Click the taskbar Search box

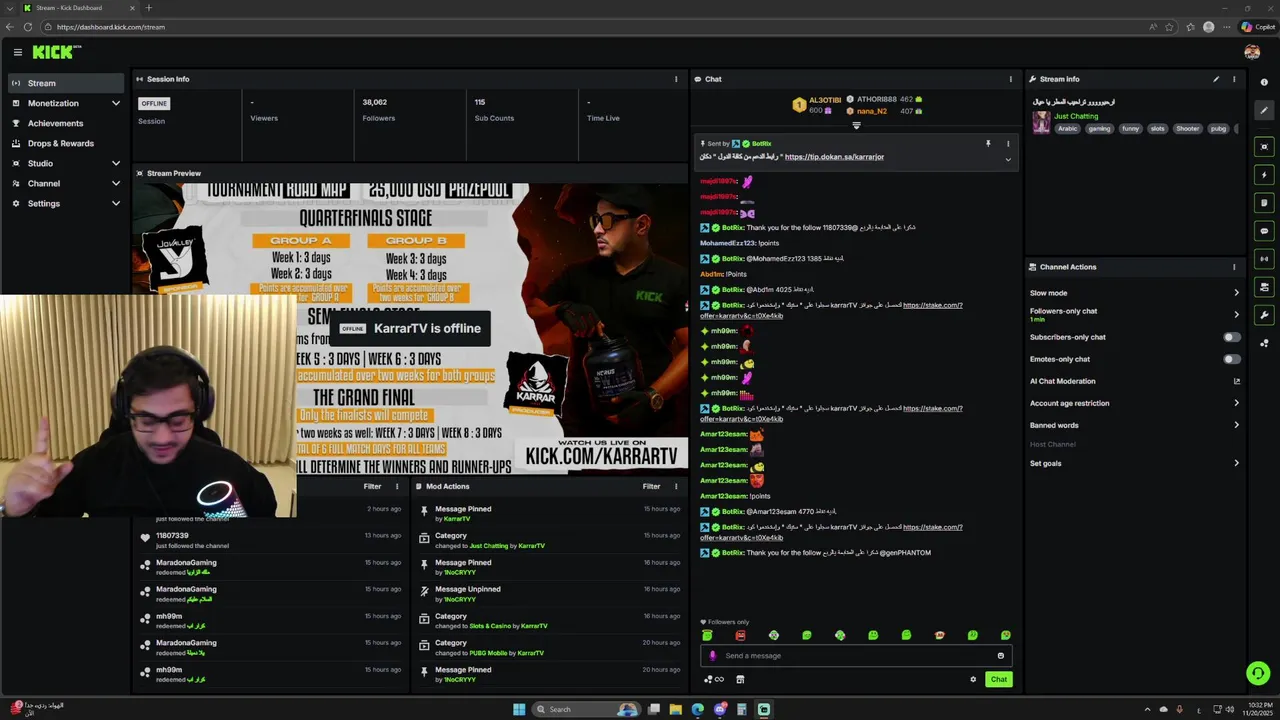(x=587, y=709)
